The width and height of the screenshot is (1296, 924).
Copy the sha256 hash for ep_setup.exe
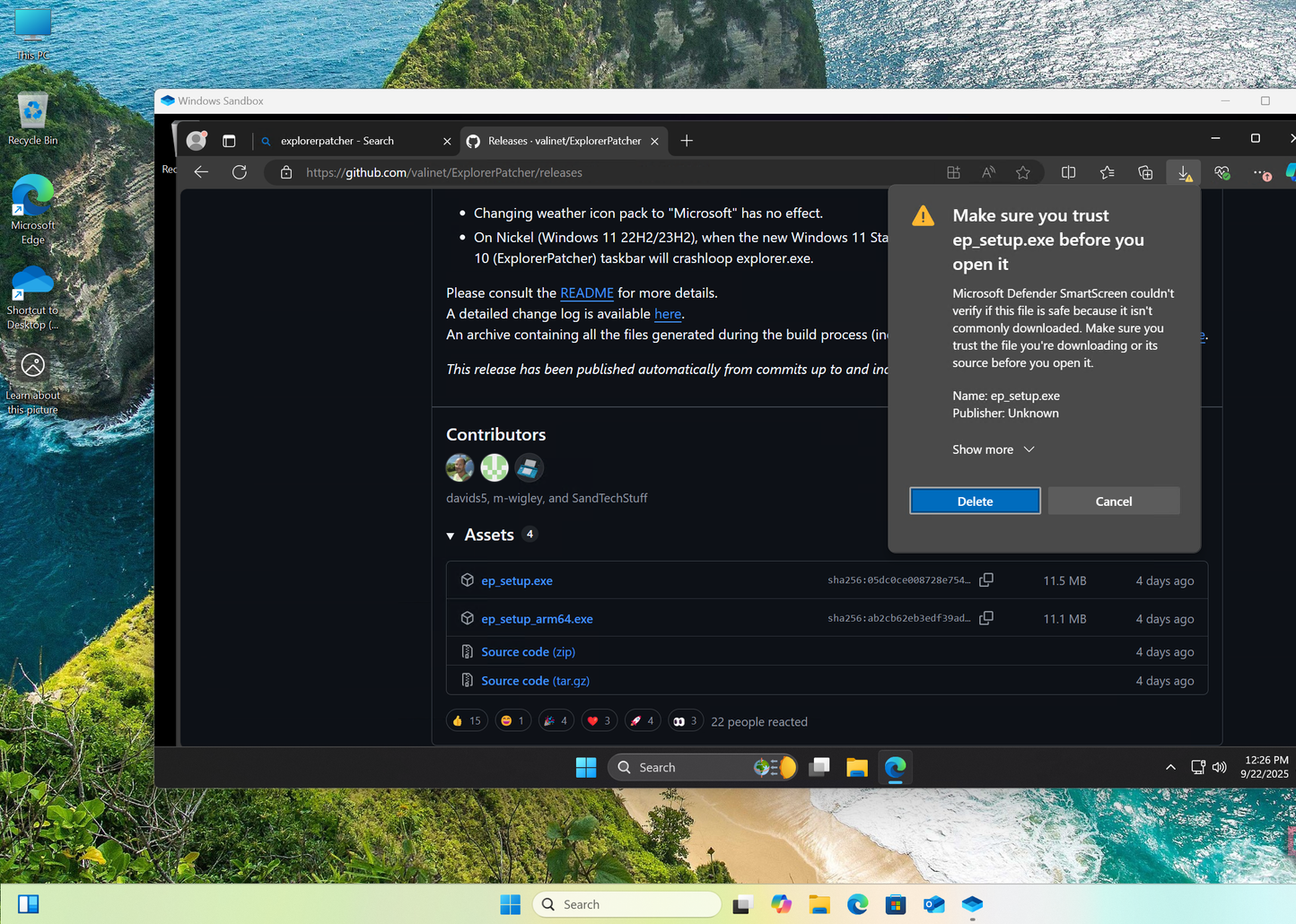[985, 580]
